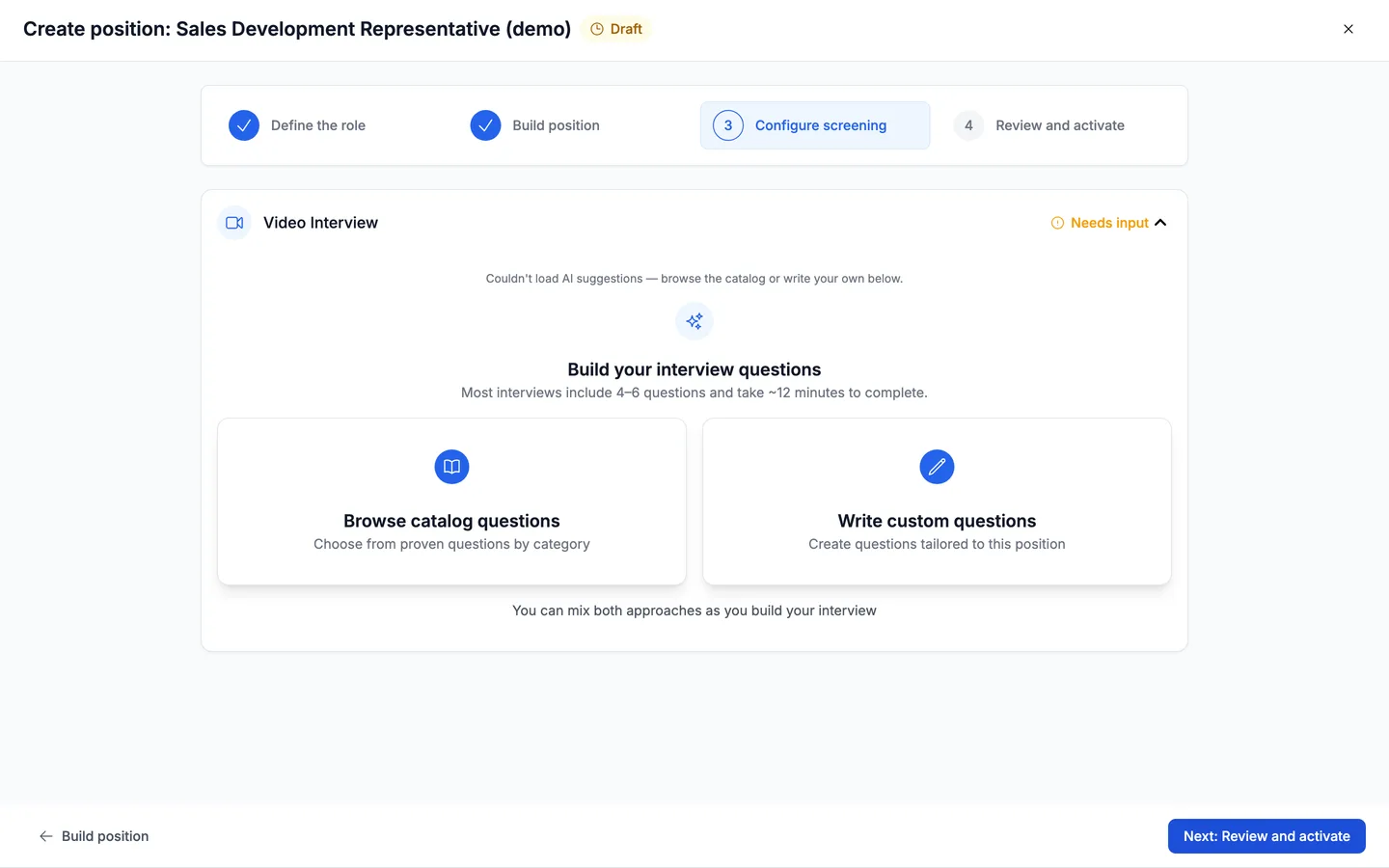
Task: Open Browse catalog questions card
Action: (451, 502)
